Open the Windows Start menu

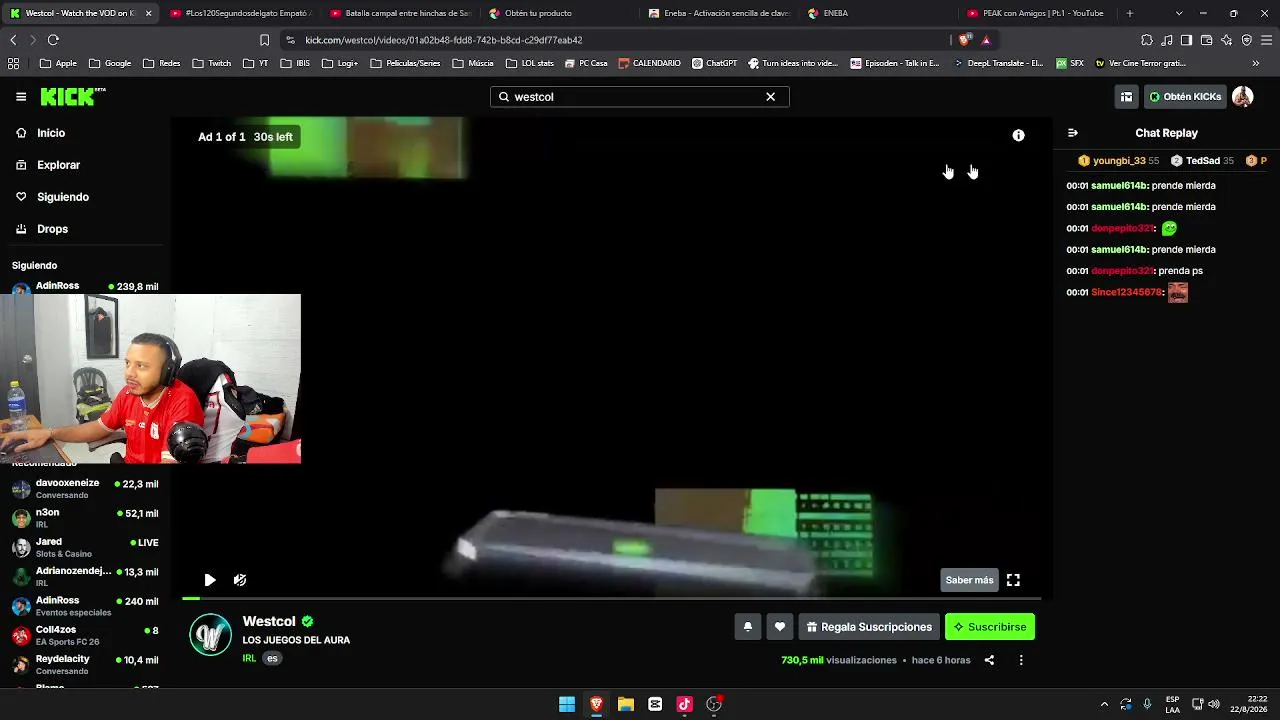pyautogui.click(x=567, y=704)
